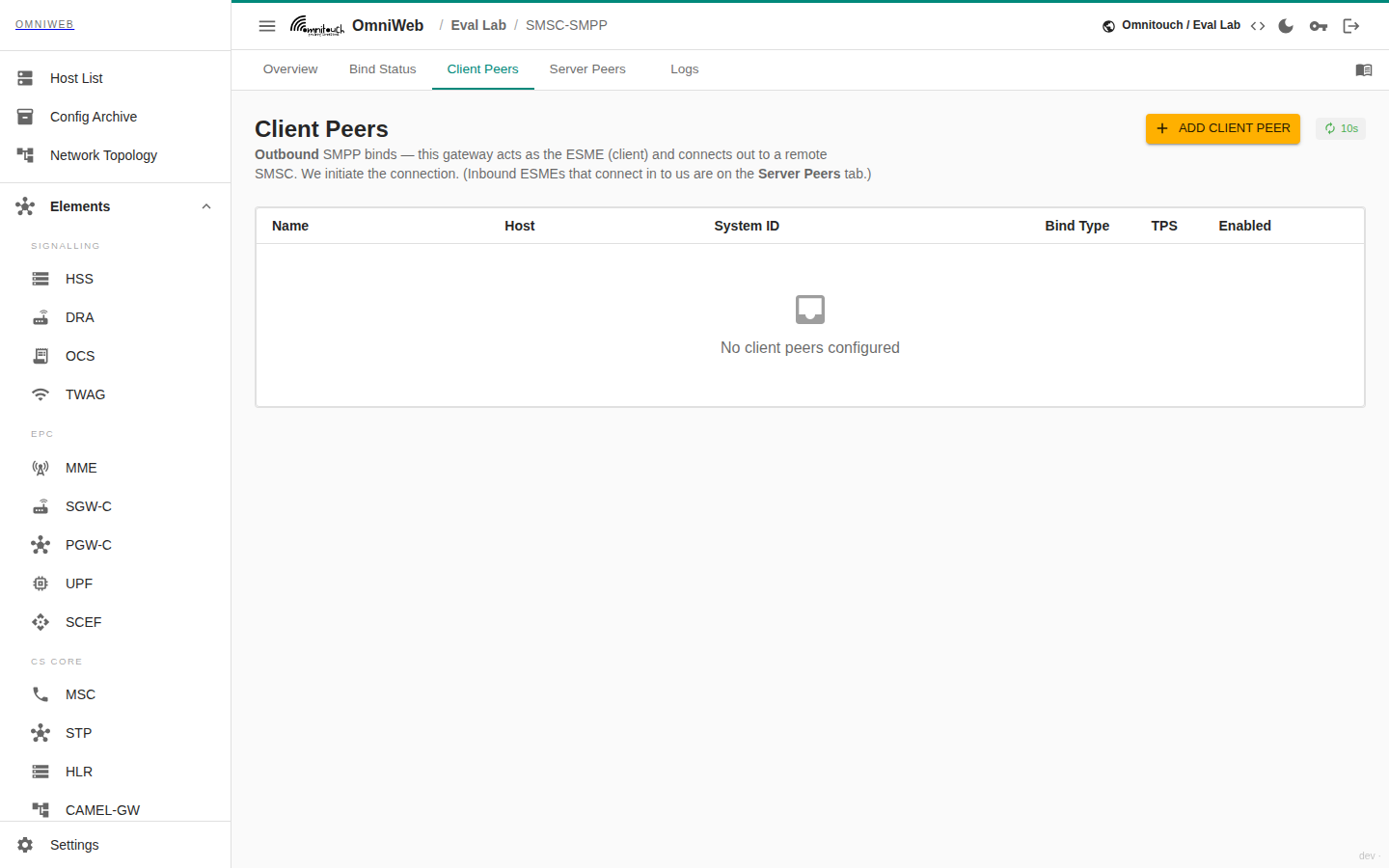Click the Elements hub icon
This screenshot has height=868, width=1389.
[25, 206]
